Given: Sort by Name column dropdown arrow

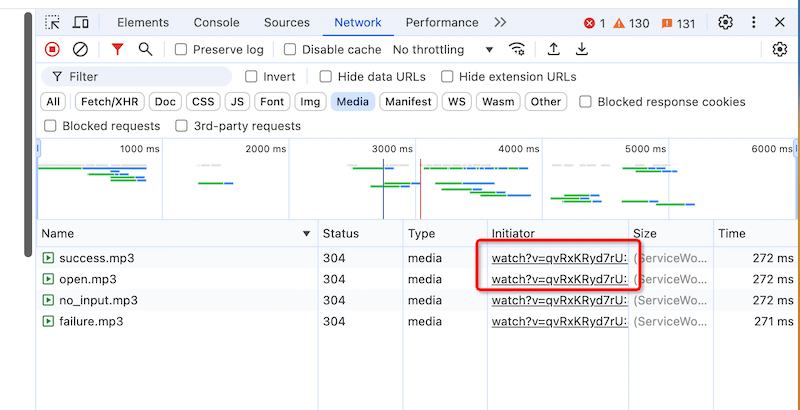Looking at the screenshot, I should 306,233.
